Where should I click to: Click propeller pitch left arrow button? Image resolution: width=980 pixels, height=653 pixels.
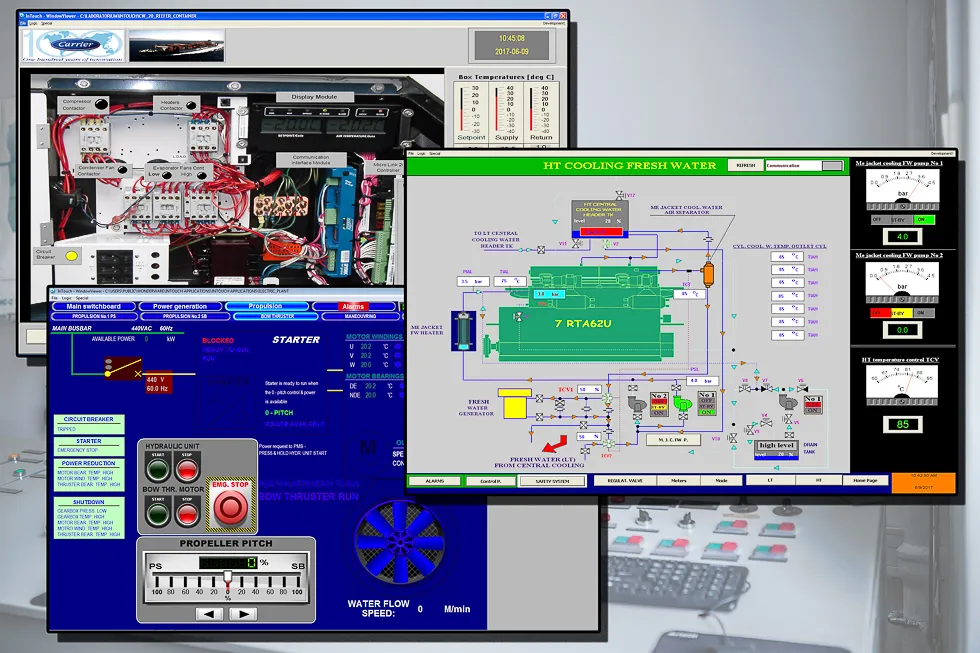[209, 614]
